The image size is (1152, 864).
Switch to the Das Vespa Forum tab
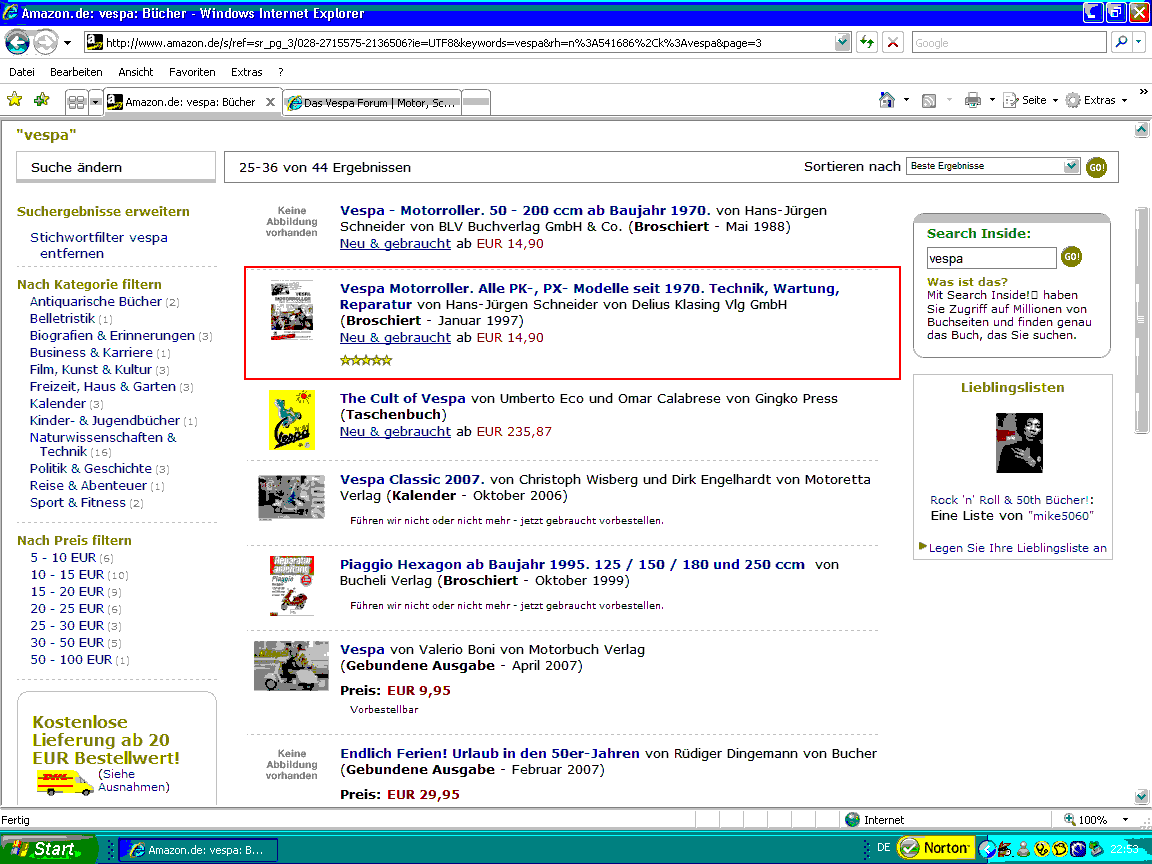(372, 102)
